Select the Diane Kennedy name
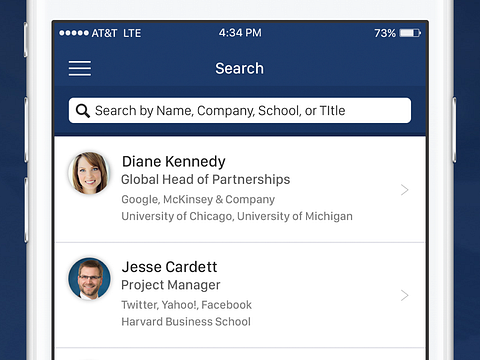Viewport: 480px width, 360px height. [174, 162]
